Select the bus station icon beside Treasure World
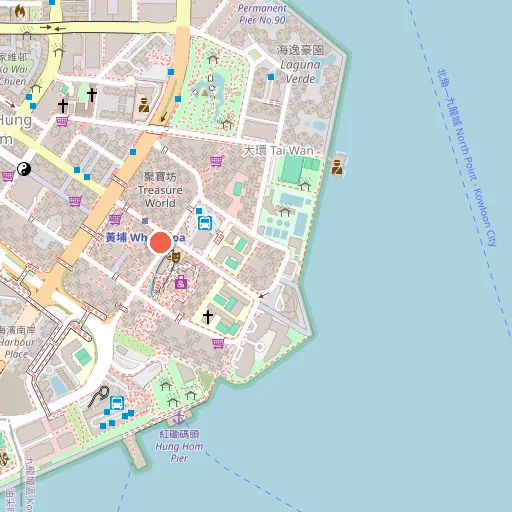 tap(205, 223)
